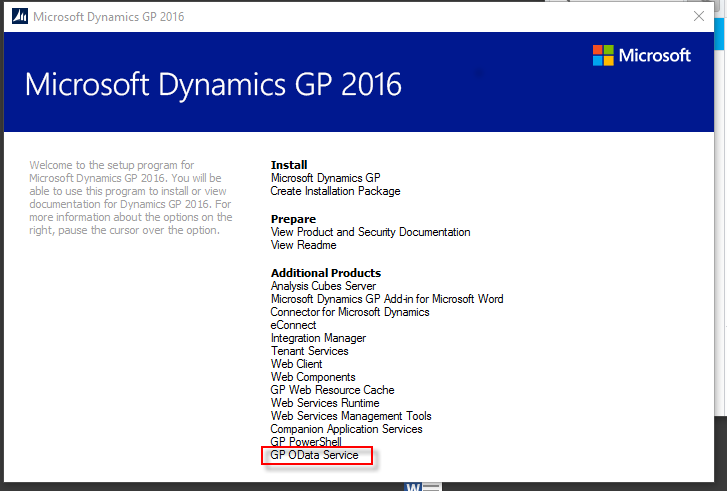Screen dimensions: 727x491
Task: Select Microsoft Dynamics GP Add-in for Microsoft Word
Action: [x=387, y=299]
